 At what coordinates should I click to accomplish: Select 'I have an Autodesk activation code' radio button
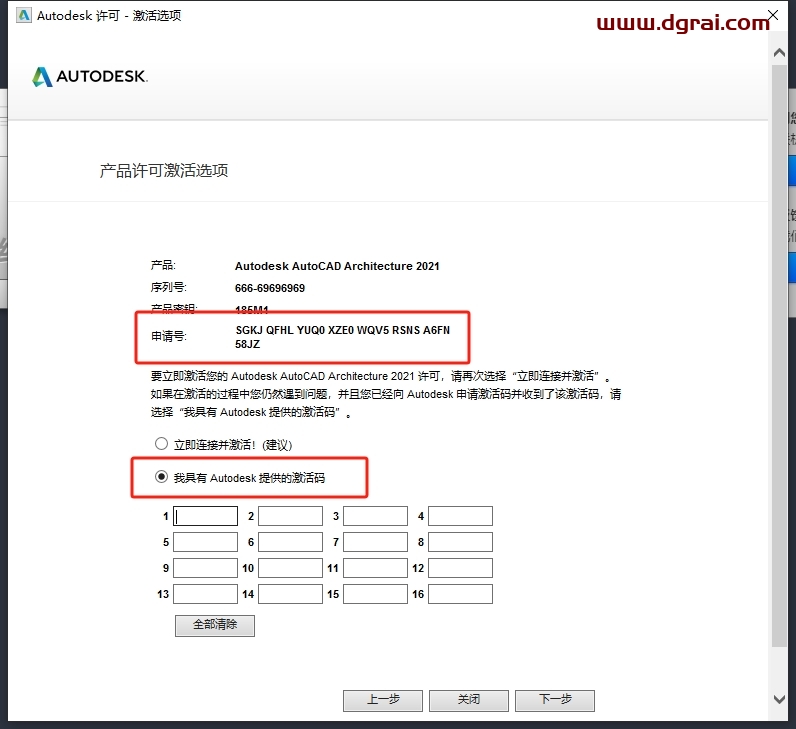161,477
